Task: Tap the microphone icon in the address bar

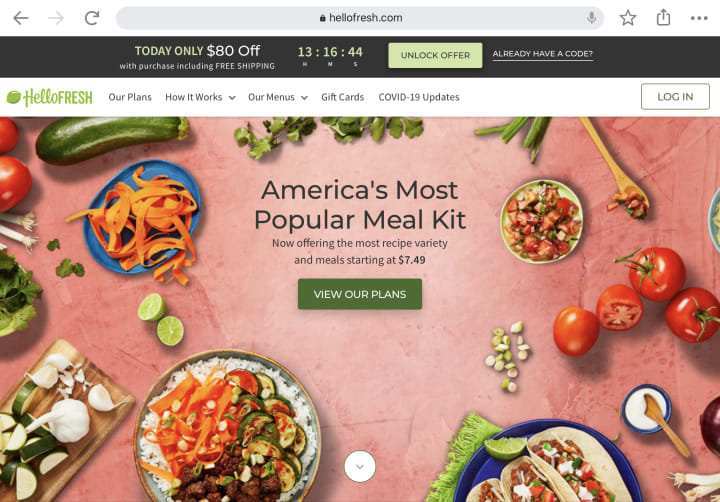Action: click(x=591, y=18)
